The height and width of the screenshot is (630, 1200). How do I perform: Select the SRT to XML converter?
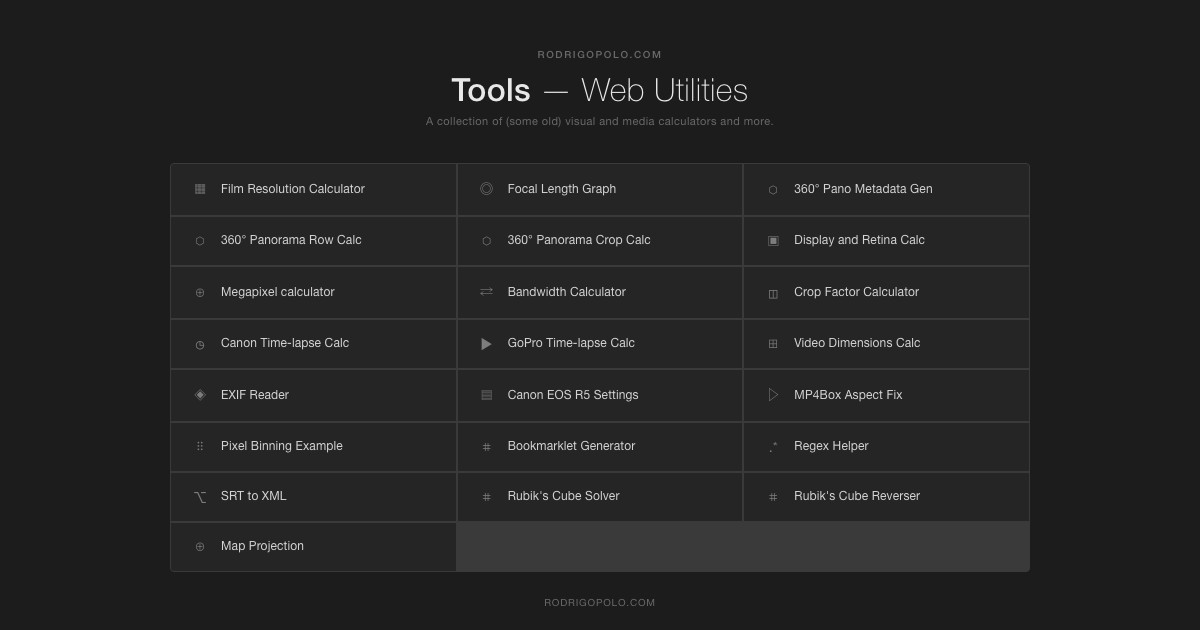314,497
